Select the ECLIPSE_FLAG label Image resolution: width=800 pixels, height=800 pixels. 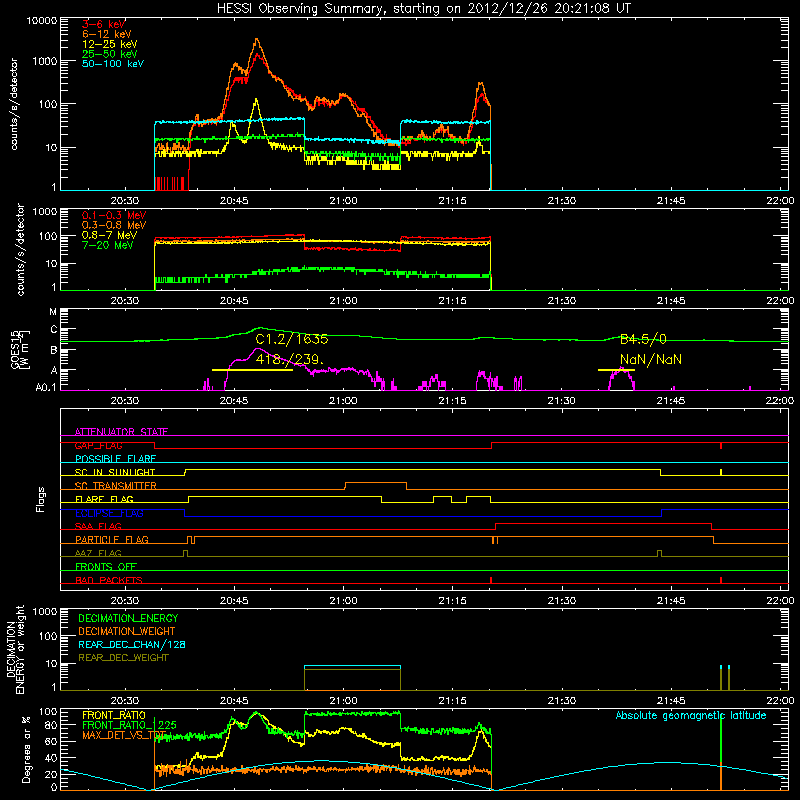pos(109,513)
